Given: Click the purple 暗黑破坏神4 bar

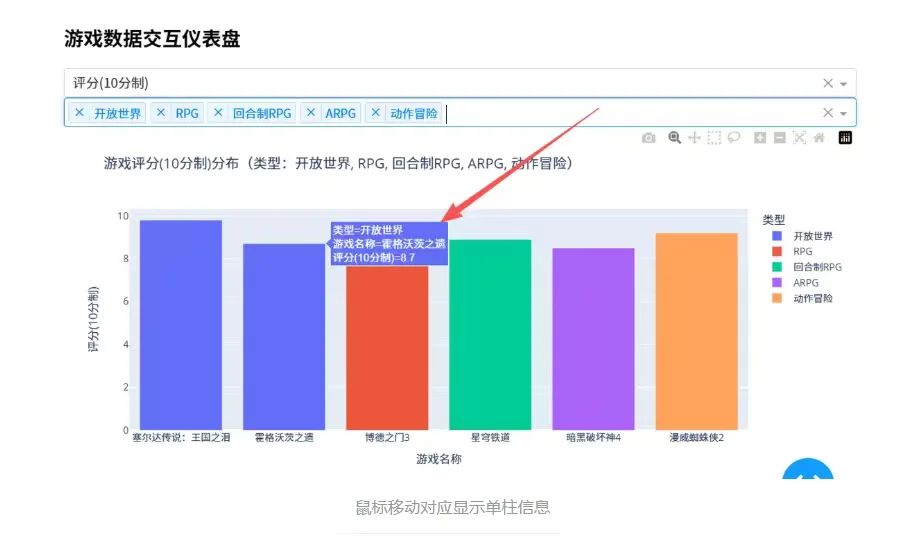Looking at the screenshot, I should coord(594,339).
